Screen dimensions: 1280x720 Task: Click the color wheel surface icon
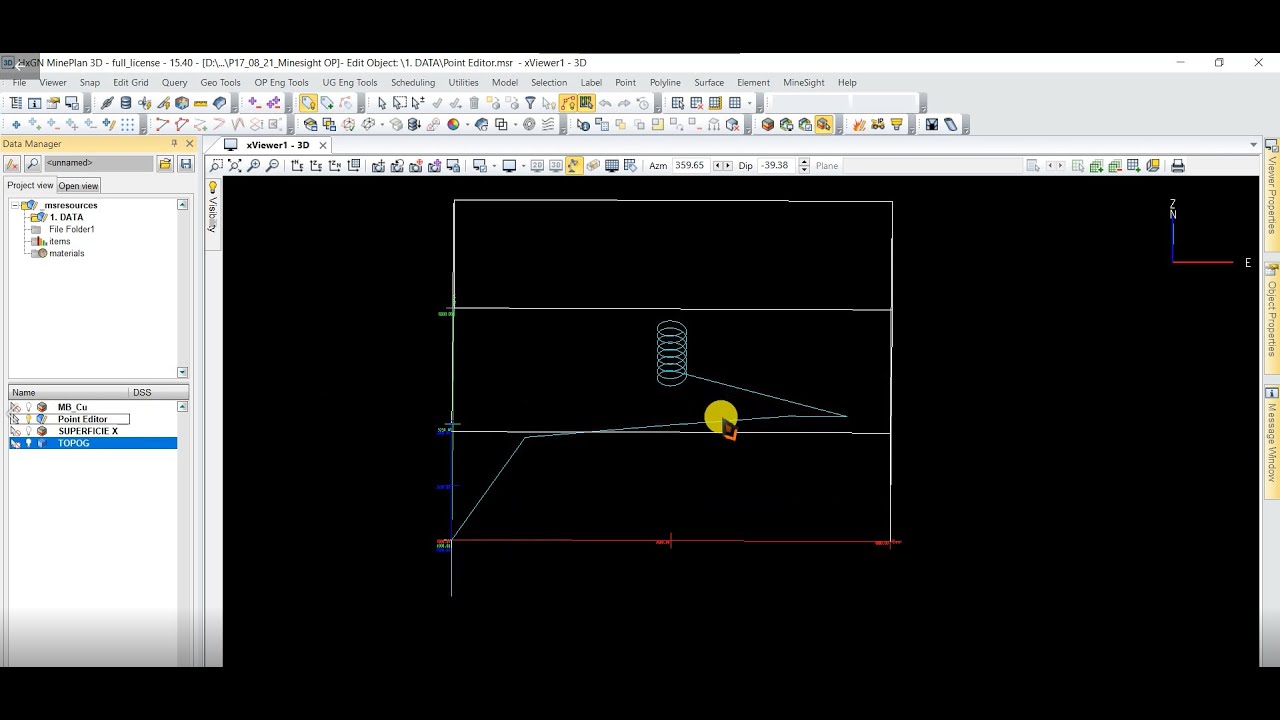click(453, 125)
